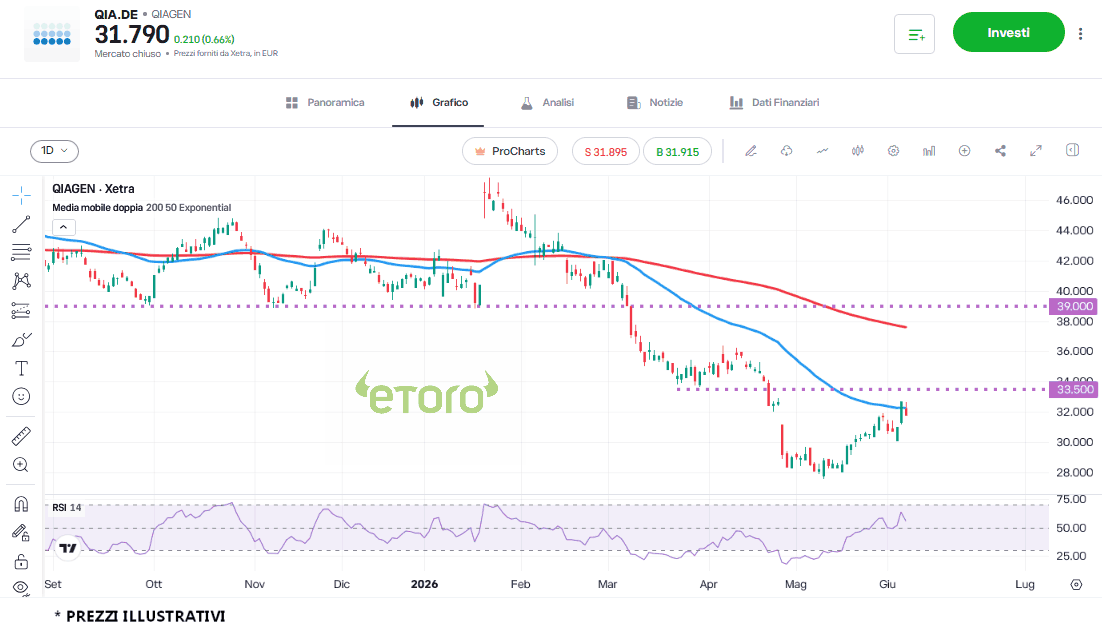Toggle the side panel icon
The height and width of the screenshot is (626, 1102).
(1072, 150)
